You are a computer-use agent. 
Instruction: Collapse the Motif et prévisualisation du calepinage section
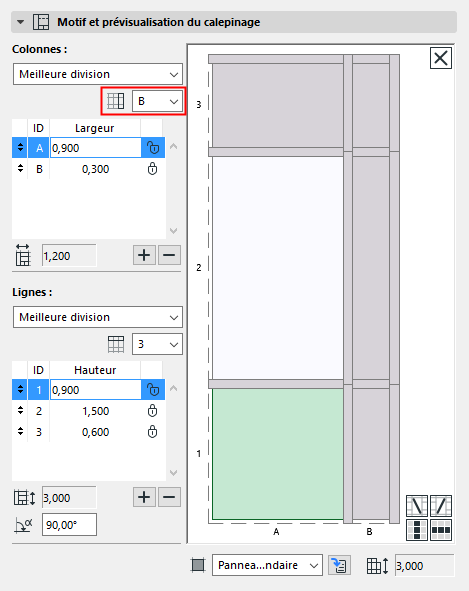[20, 22]
